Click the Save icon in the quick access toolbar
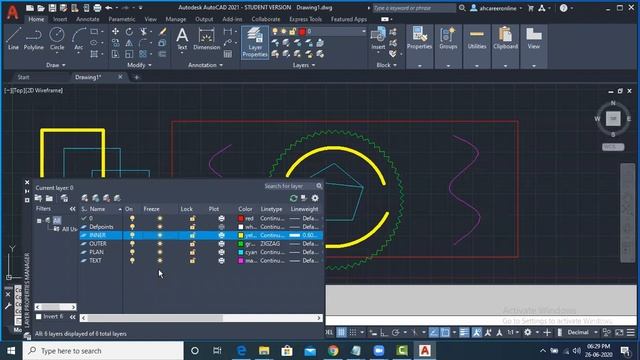 click(x=52, y=8)
